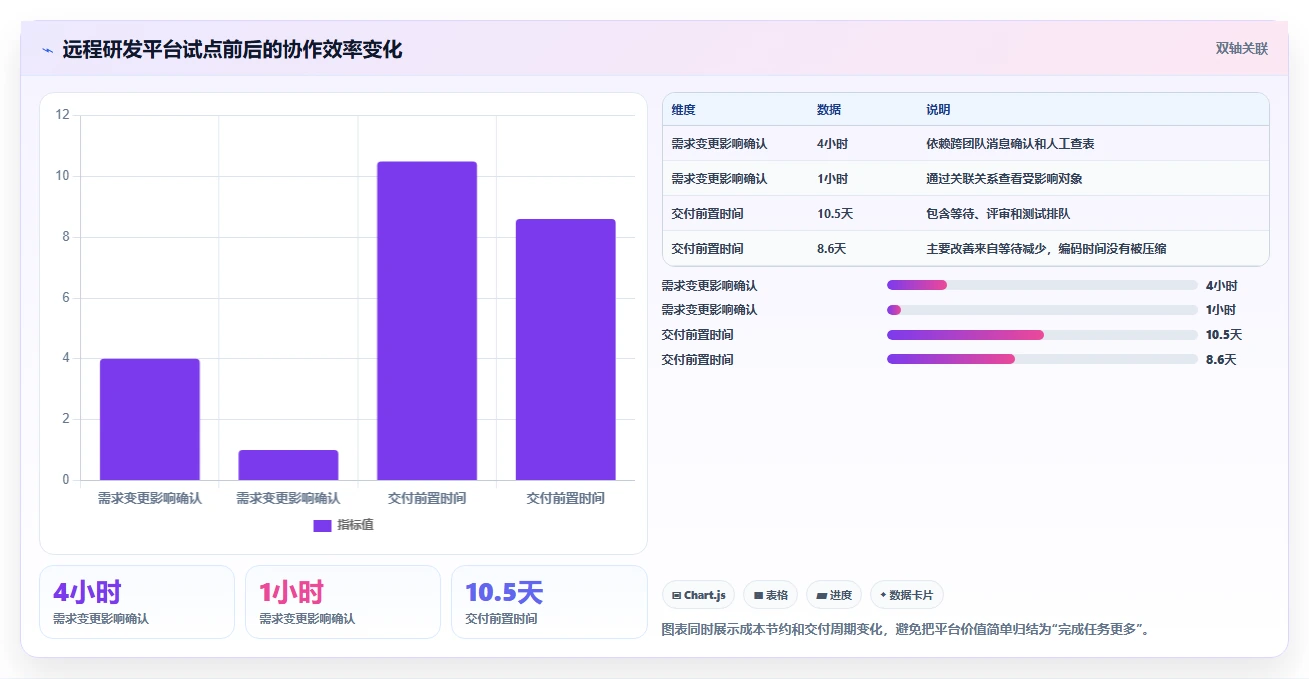Click the tallest chart bar at 10.5
Image resolution: width=1309 pixels, height=679 pixels.
coord(427,321)
